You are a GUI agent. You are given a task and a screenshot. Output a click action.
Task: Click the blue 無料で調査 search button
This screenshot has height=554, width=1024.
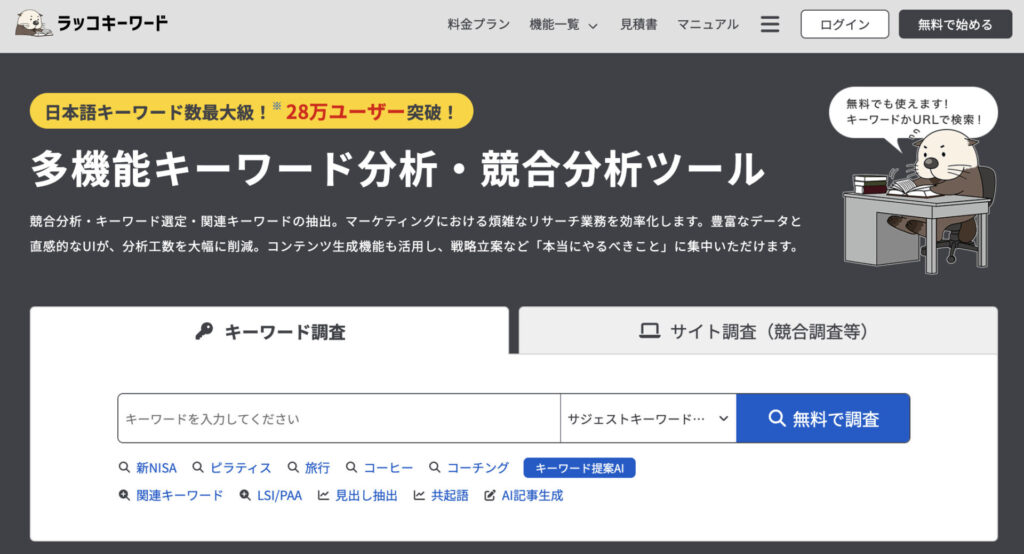823,419
